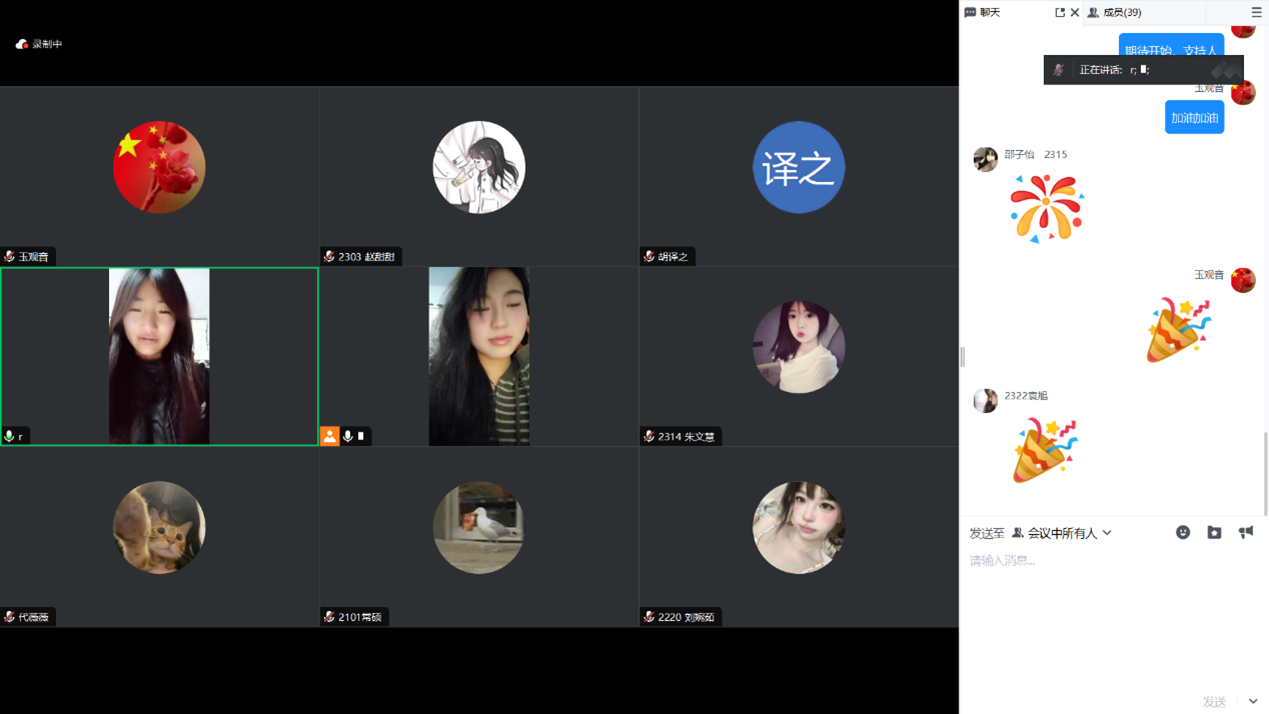Close the chat panel tab
The width and height of the screenshot is (1269, 714).
pos(1075,13)
